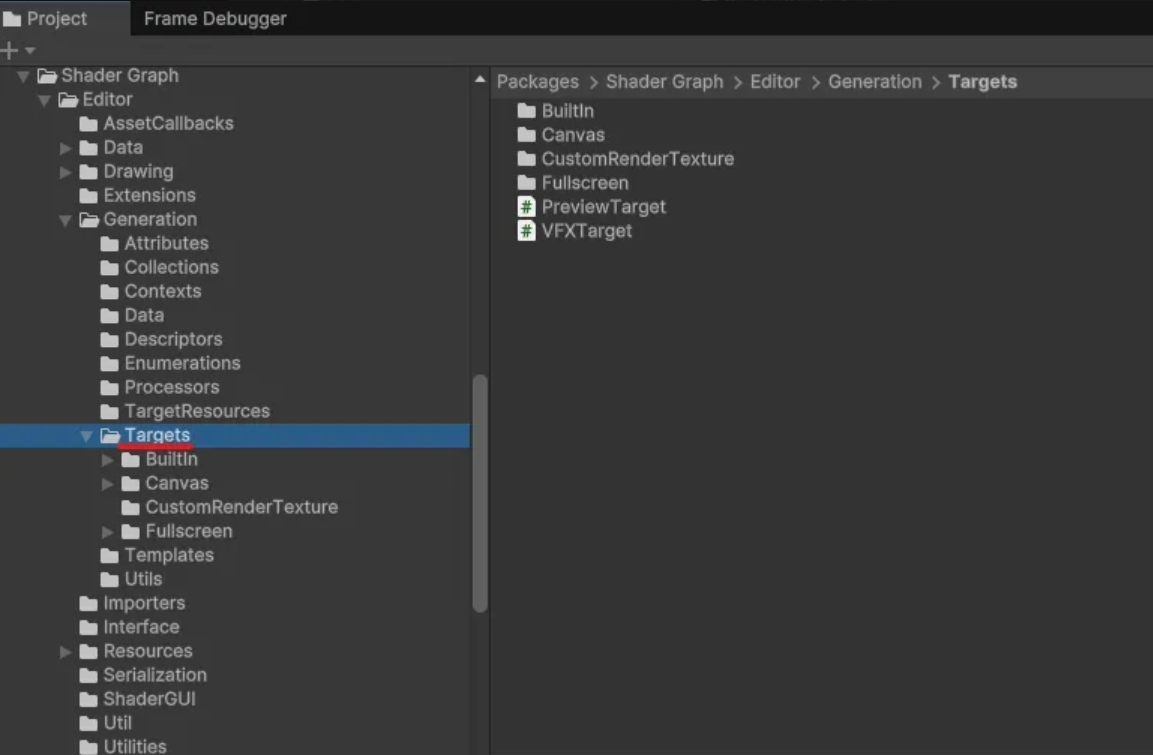Select the Drawing folder label
This screenshot has height=755, width=1153.
[x=138, y=172]
